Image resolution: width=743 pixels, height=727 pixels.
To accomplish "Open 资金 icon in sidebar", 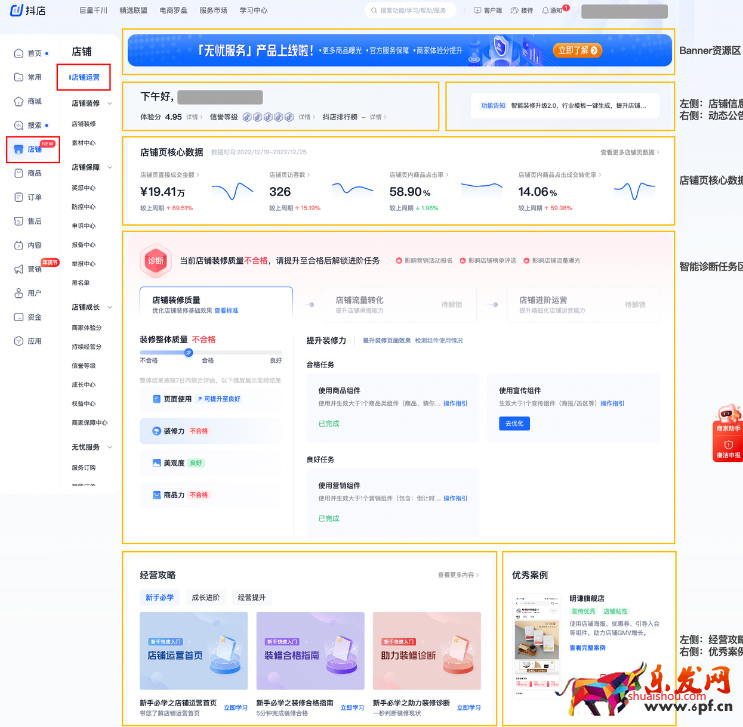I will (x=18, y=317).
